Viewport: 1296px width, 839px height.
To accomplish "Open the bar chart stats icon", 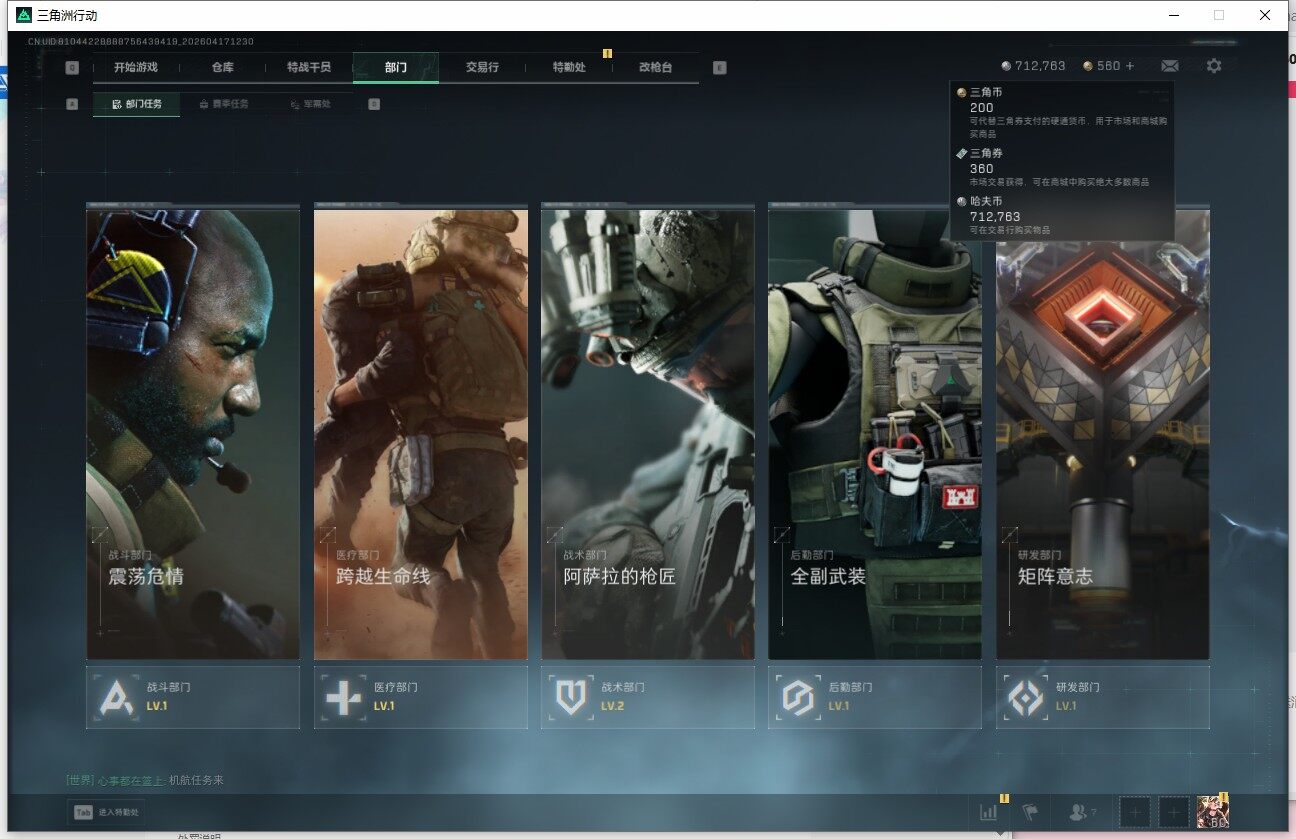I will point(988,813).
